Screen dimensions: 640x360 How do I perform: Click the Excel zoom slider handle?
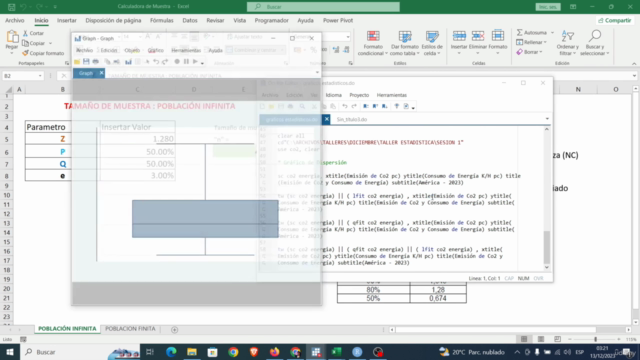(x=596, y=339)
